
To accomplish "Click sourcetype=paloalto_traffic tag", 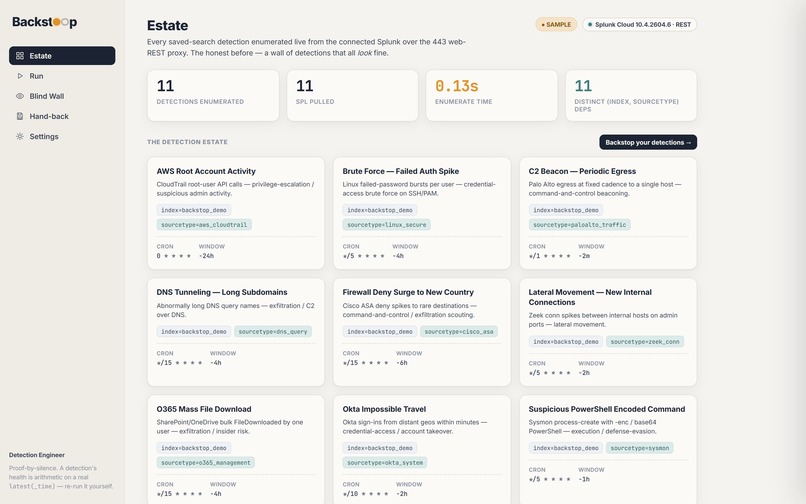I will [580, 225].
